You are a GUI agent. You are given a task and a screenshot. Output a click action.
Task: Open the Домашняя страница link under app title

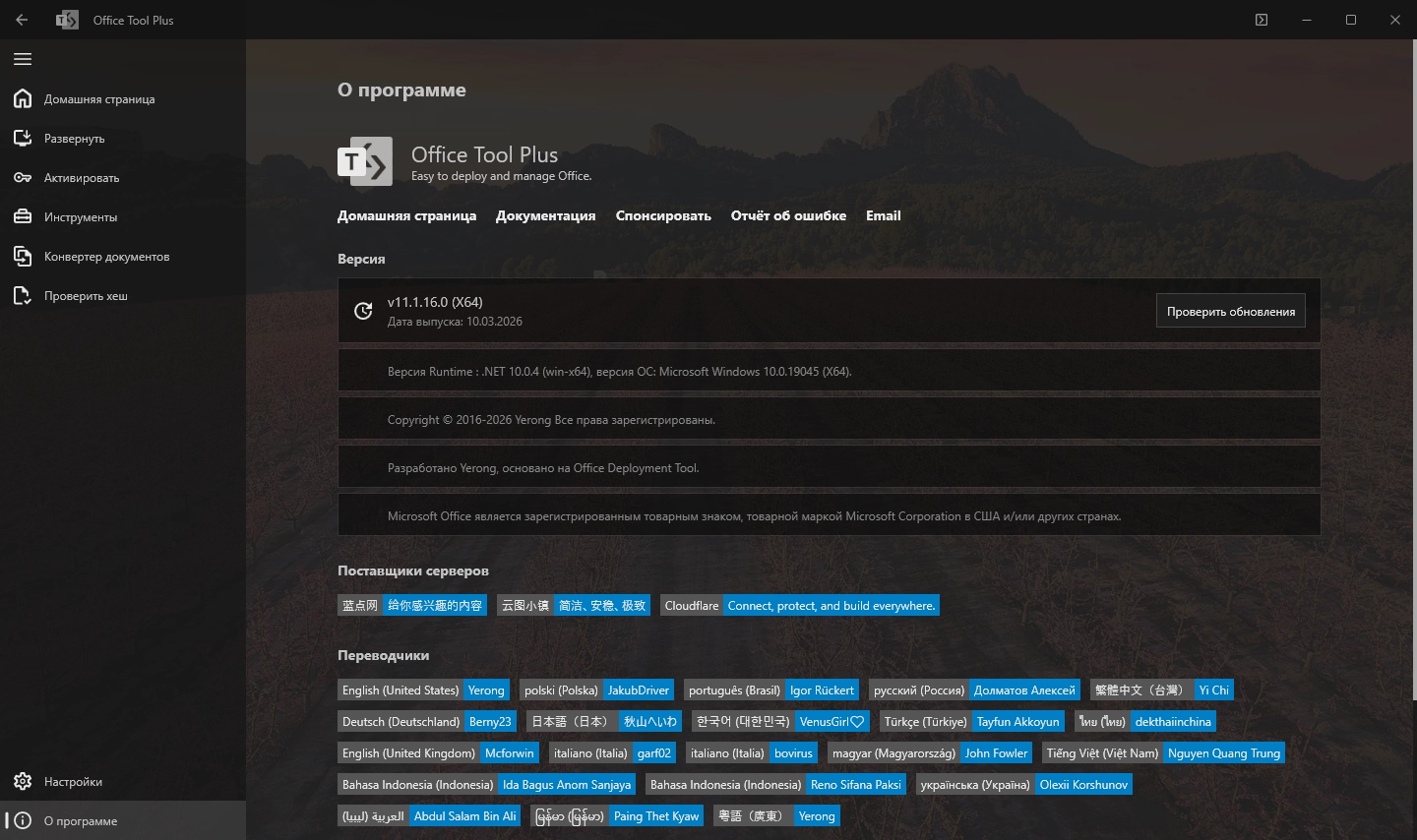coord(406,215)
